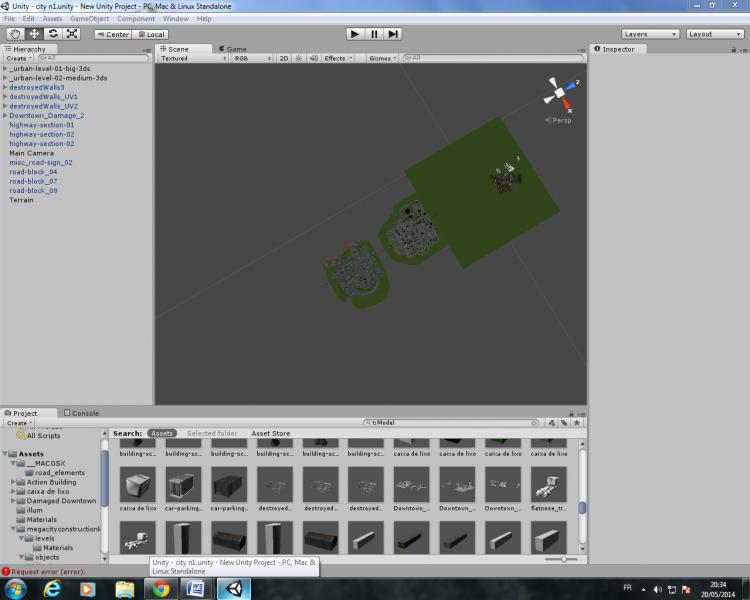Select the Selected folder search scope

(212, 433)
